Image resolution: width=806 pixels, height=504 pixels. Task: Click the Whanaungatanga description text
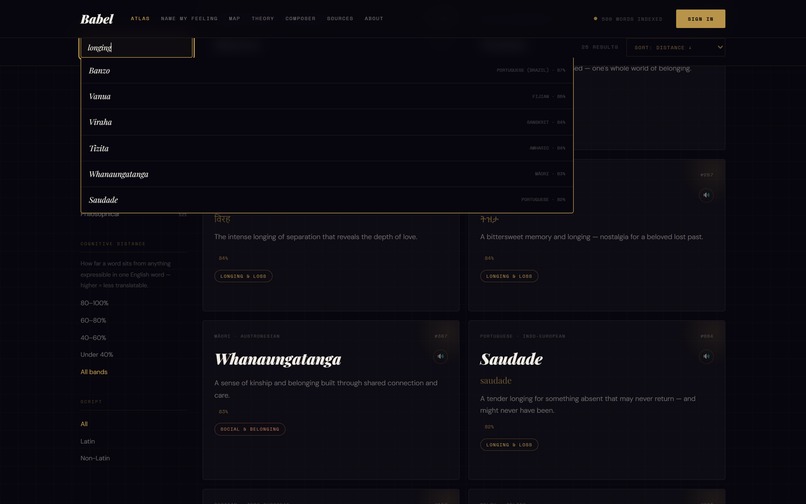pyautogui.click(x=326, y=389)
